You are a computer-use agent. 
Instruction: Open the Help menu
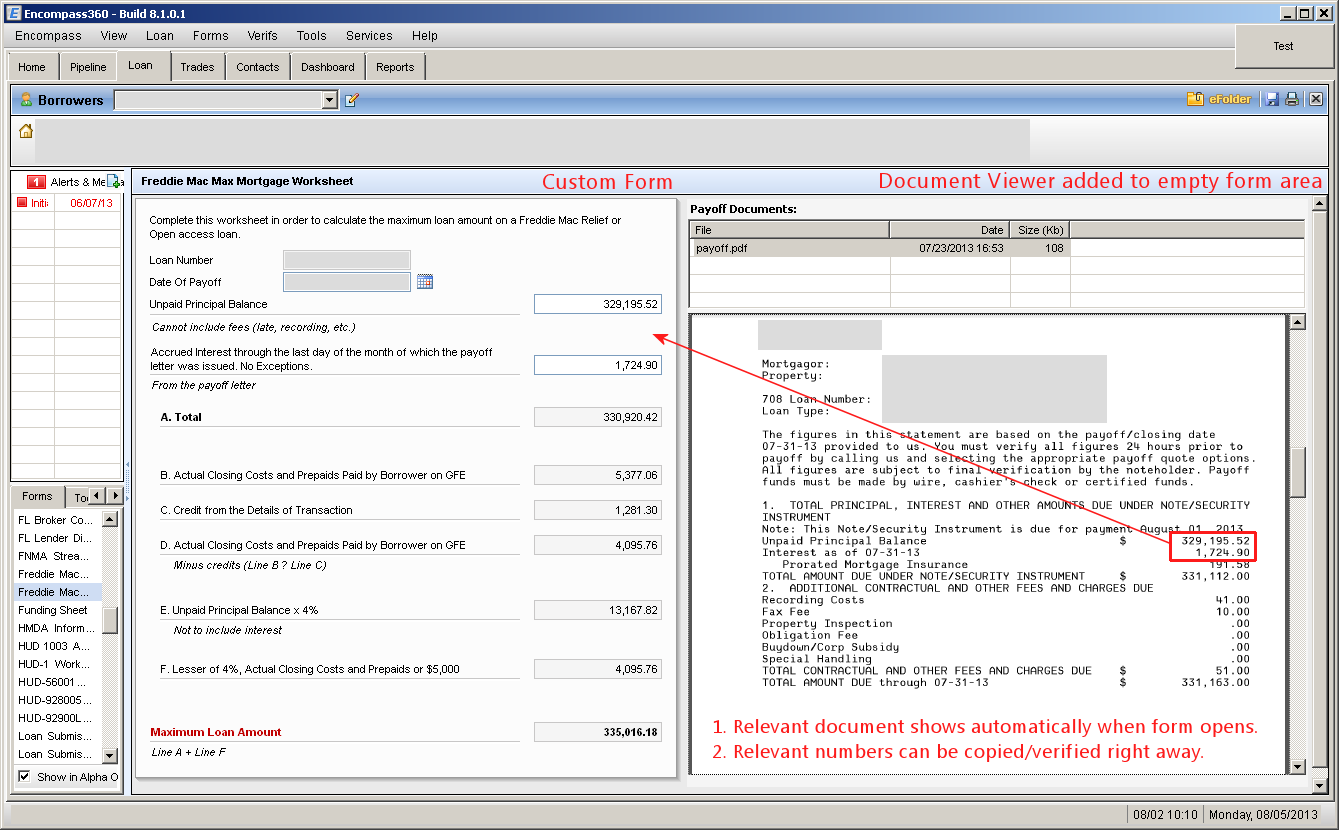pos(425,36)
